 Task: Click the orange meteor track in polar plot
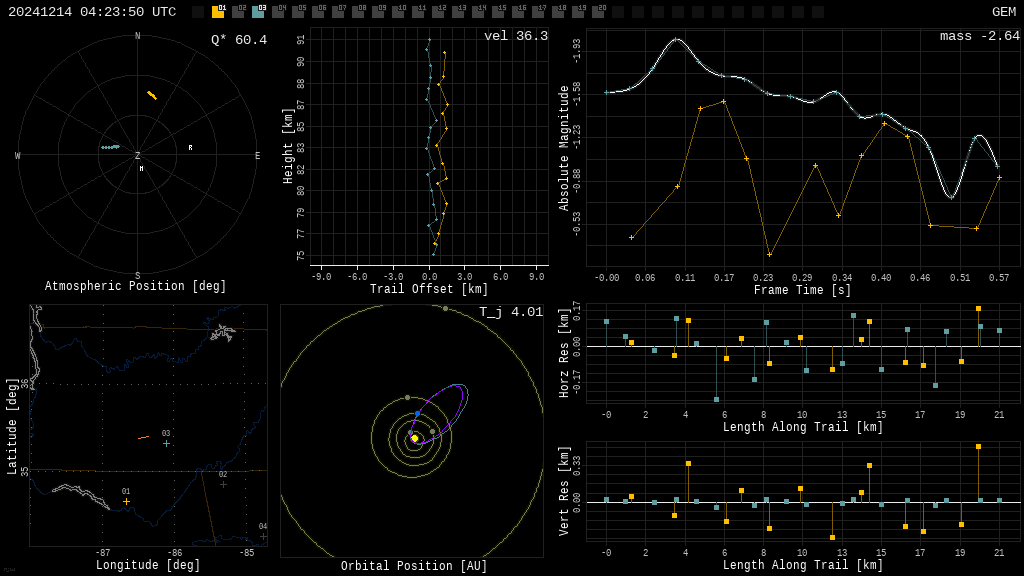point(152,95)
